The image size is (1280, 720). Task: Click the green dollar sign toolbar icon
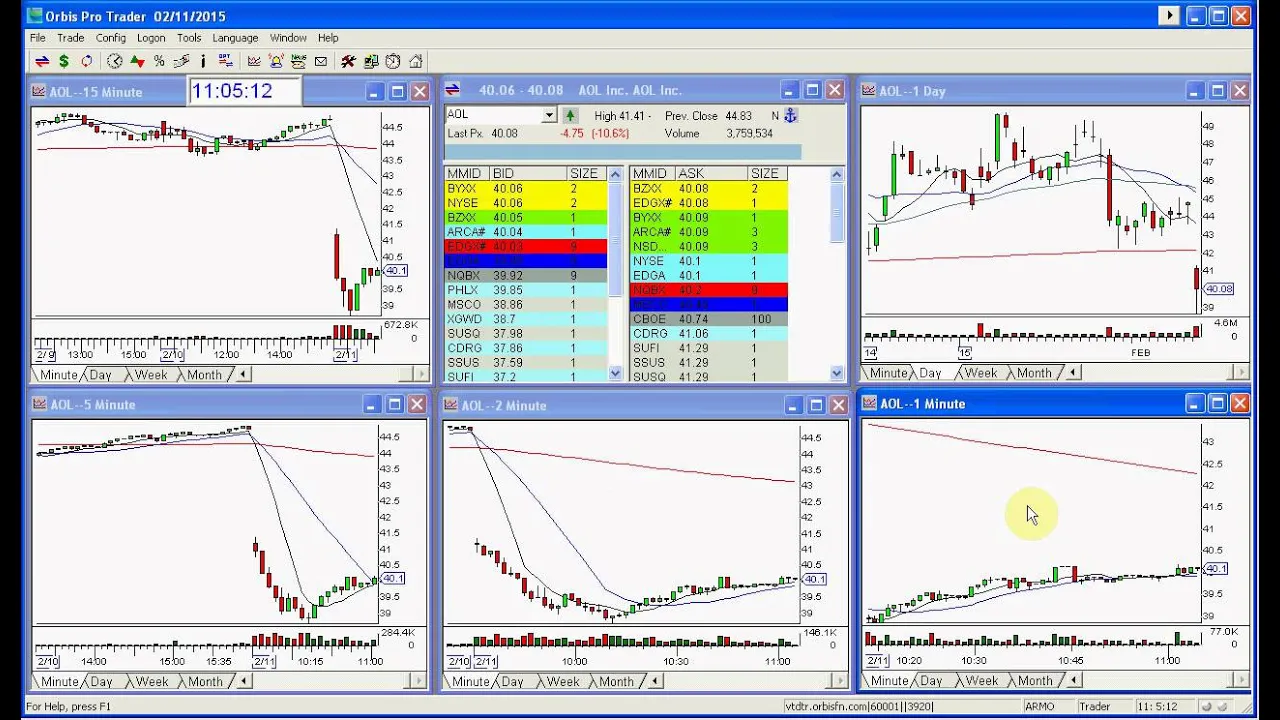coord(64,61)
